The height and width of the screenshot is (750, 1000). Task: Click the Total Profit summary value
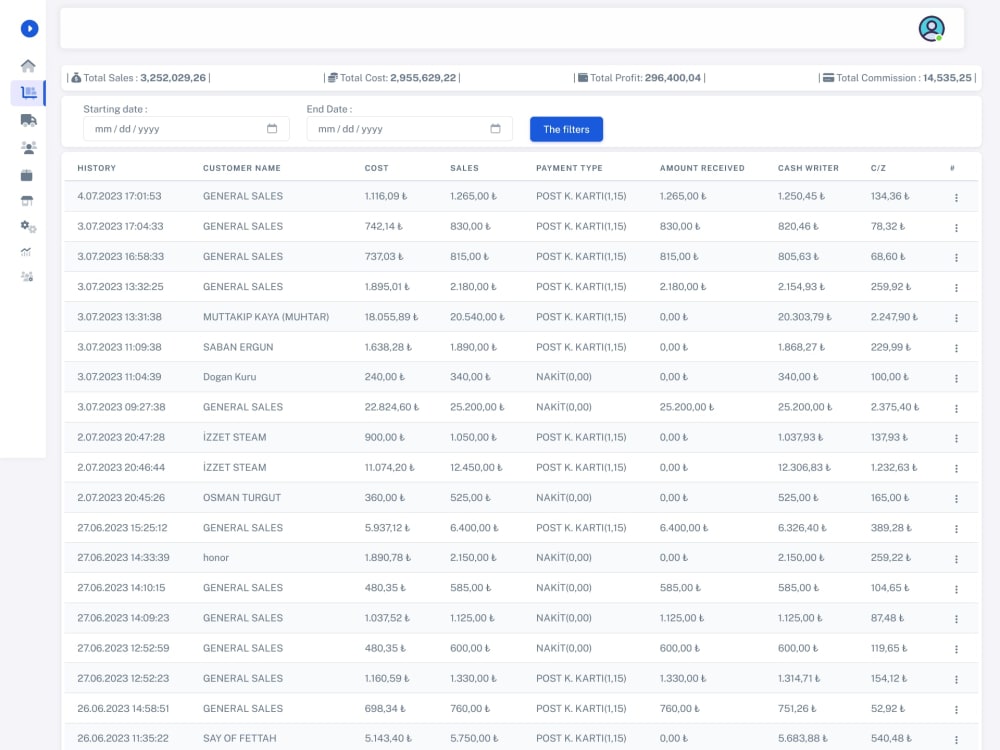coord(673,78)
